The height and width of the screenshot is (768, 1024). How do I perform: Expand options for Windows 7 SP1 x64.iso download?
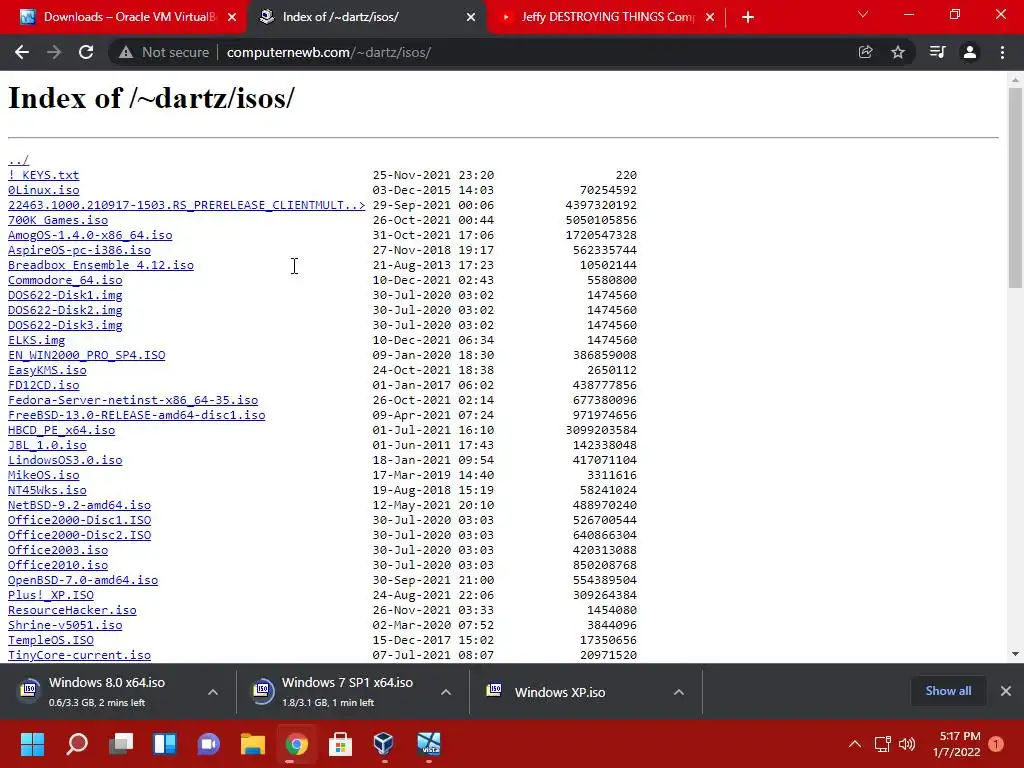tap(446, 692)
